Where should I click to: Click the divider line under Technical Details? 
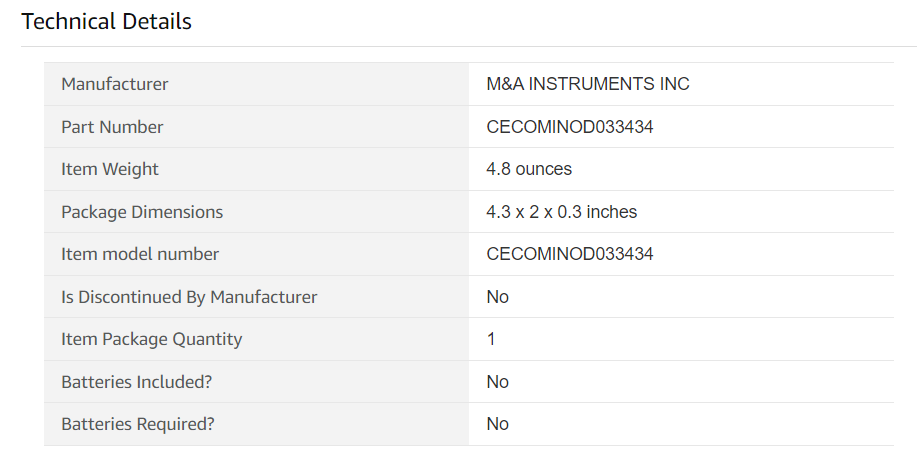(x=469, y=46)
